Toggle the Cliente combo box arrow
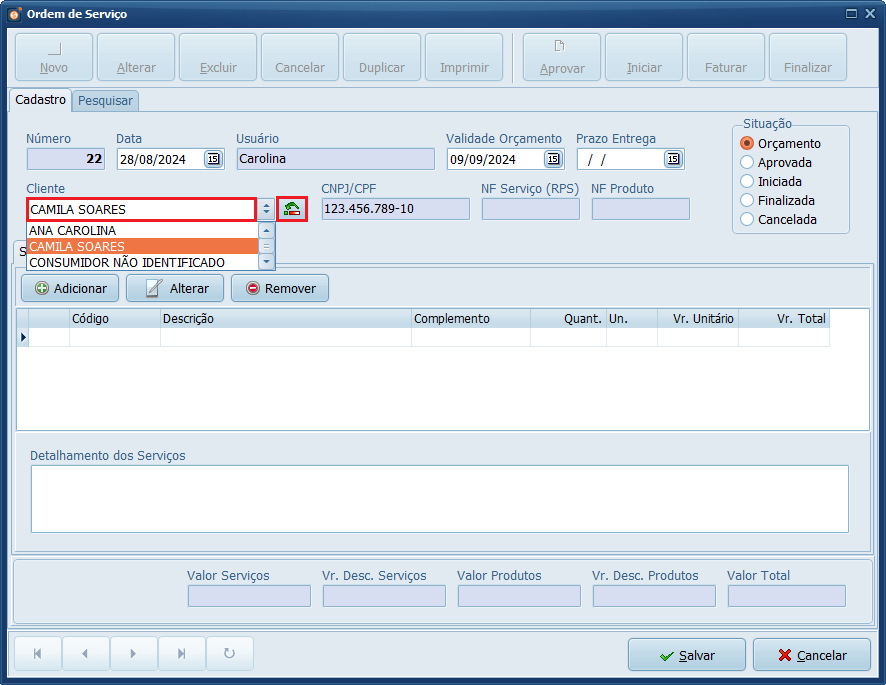This screenshot has height=685, width=886. 266,210
